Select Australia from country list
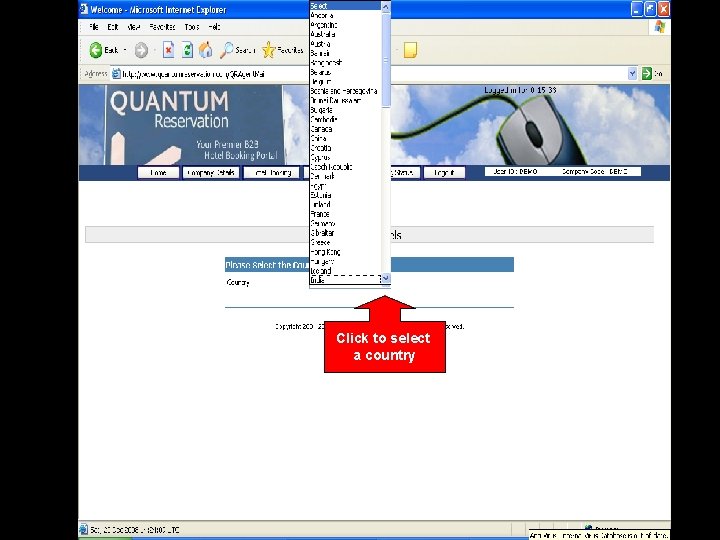 346,34
